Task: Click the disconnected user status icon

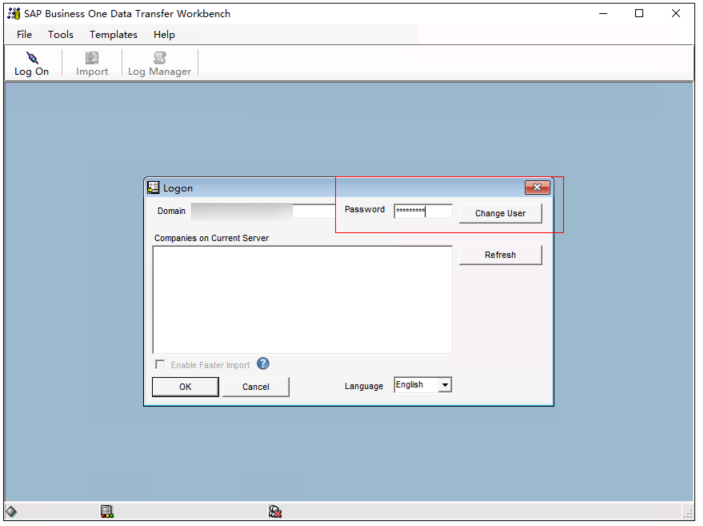Action: [x=275, y=511]
